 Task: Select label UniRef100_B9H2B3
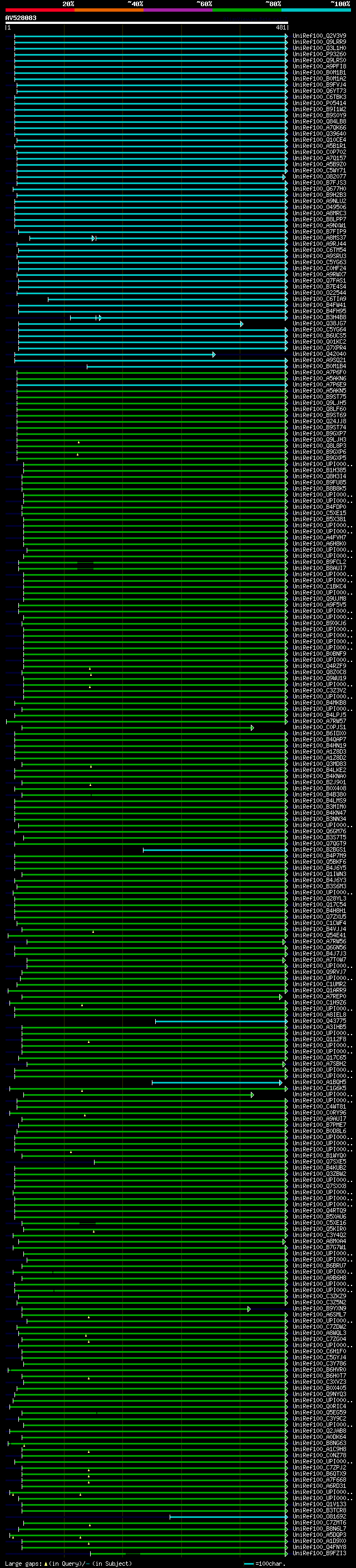pos(319,195)
